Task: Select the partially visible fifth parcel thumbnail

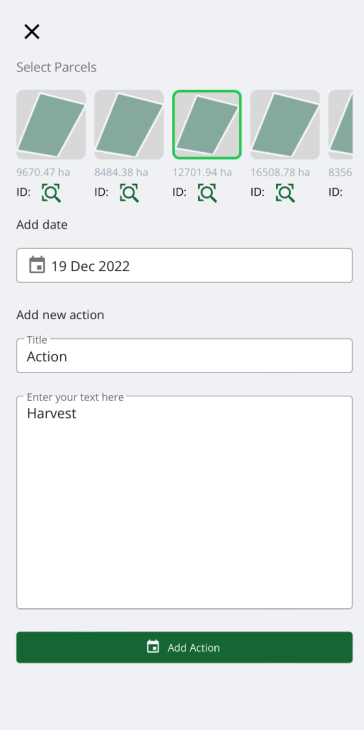Action: coord(340,125)
